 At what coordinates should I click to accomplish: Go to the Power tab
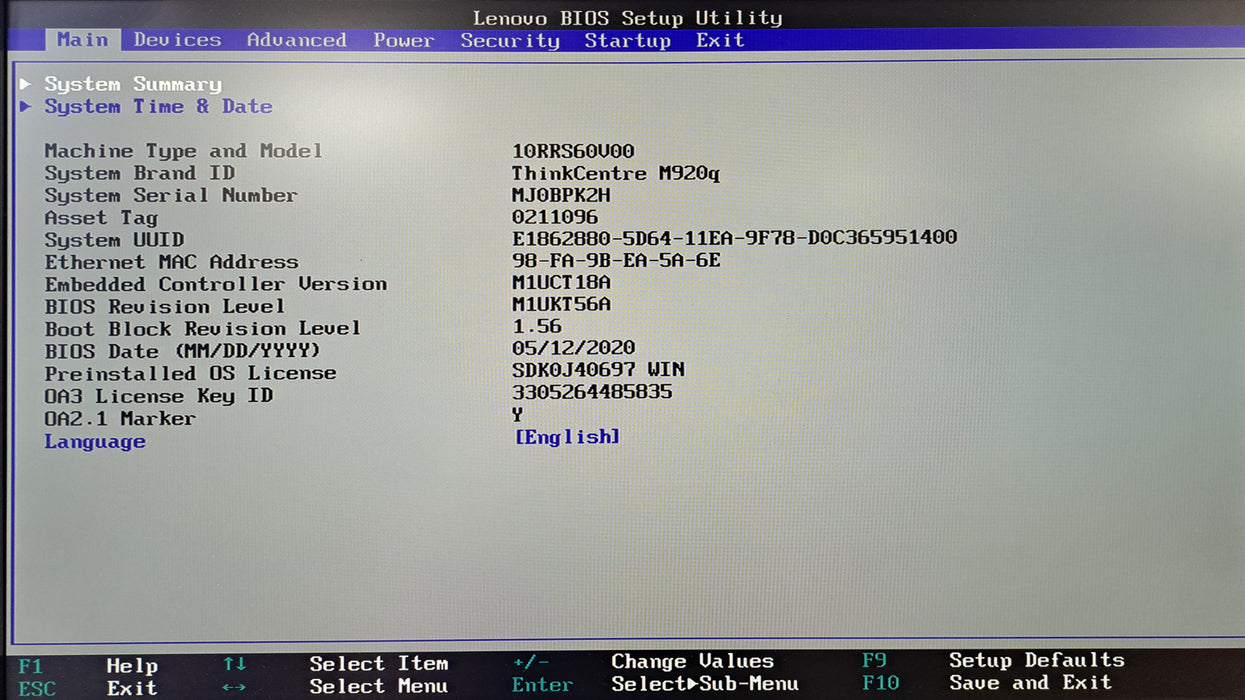[404, 40]
